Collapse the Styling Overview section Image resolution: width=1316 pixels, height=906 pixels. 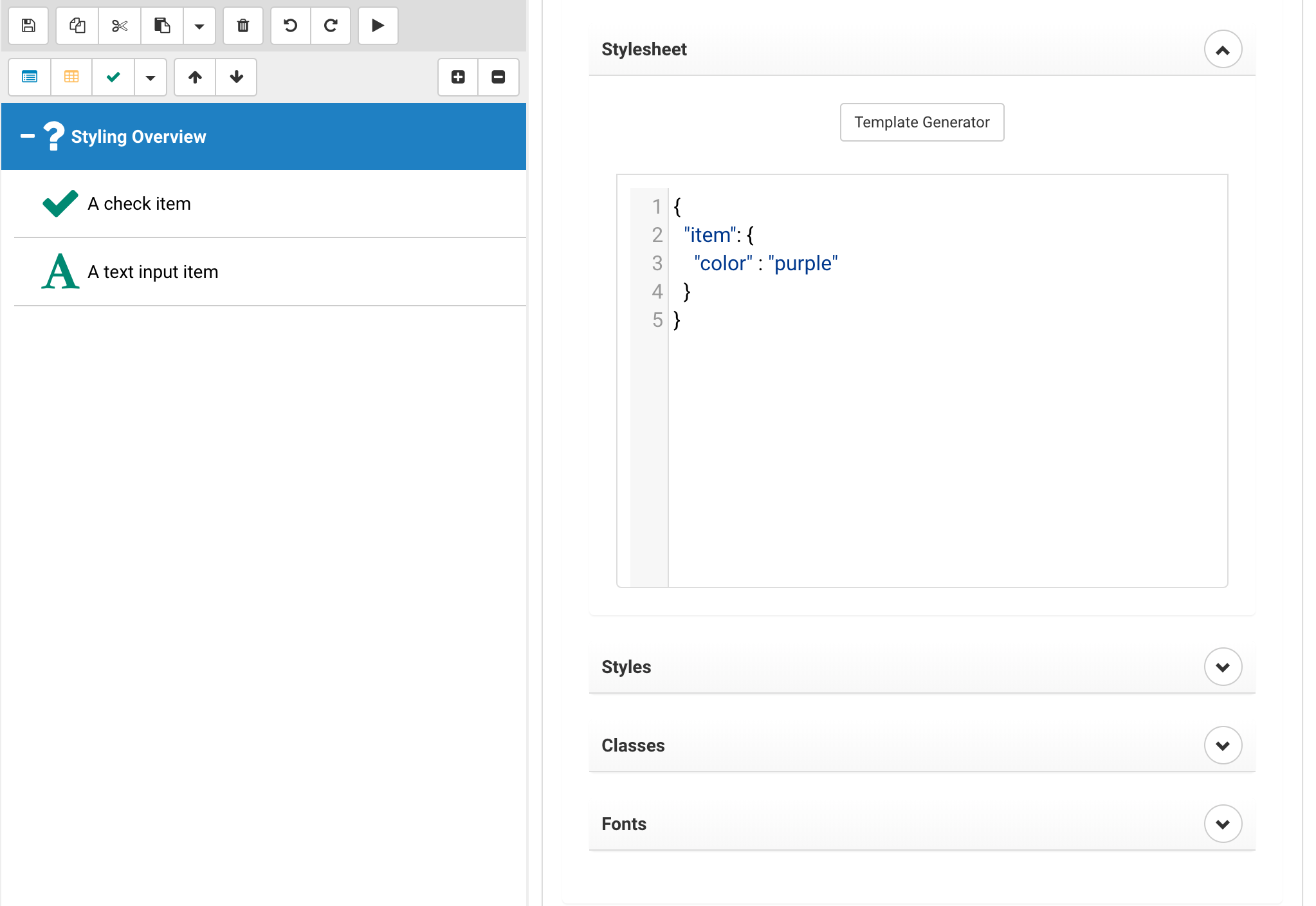click(x=28, y=136)
